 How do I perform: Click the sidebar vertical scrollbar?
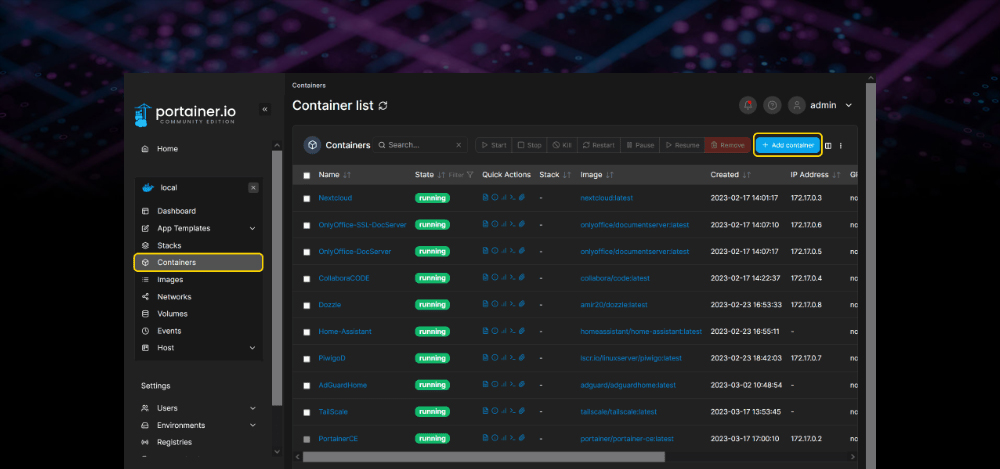pyautogui.click(x=277, y=278)
